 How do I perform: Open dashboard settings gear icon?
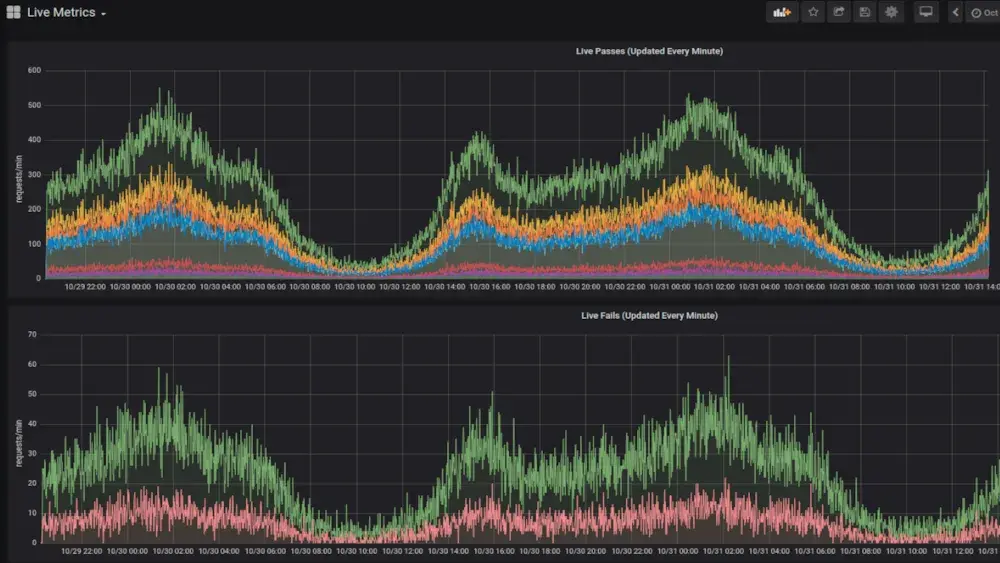[x=891, y=12]
